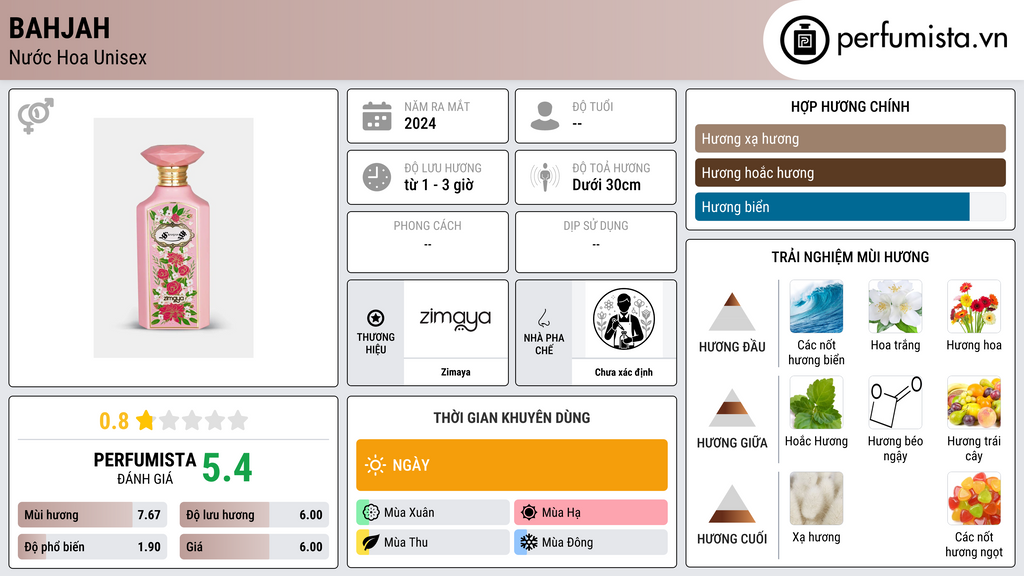Click the leaf icon for Mùa Thu

371,542
